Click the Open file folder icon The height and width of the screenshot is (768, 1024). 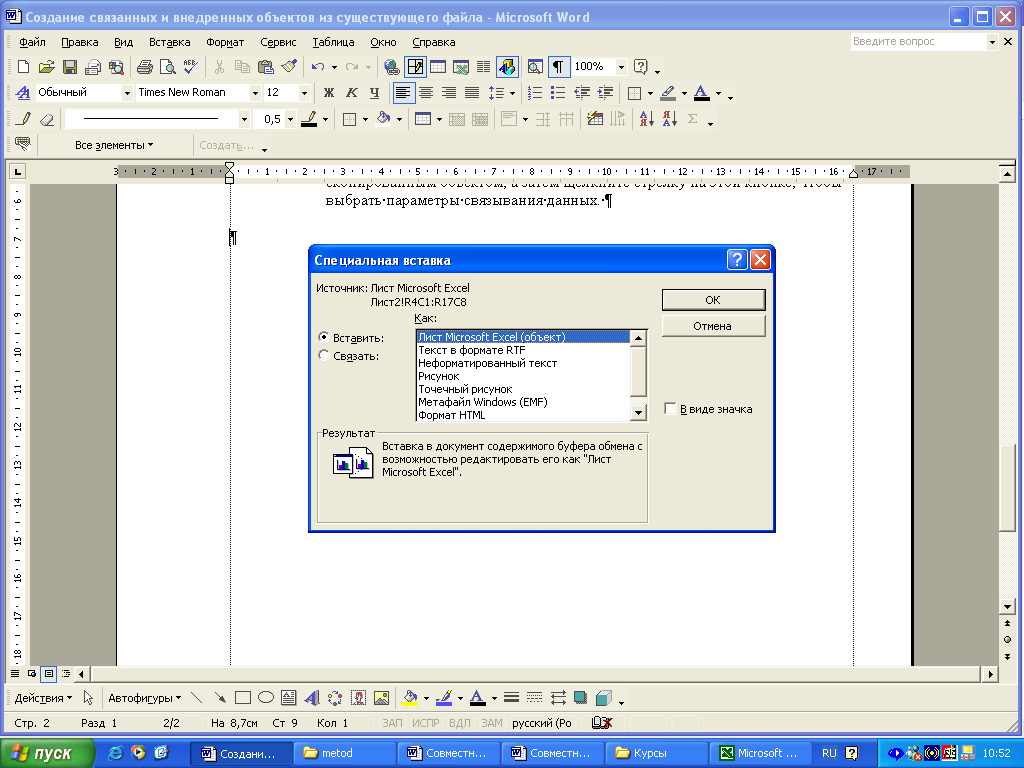[x=46, y=67]
